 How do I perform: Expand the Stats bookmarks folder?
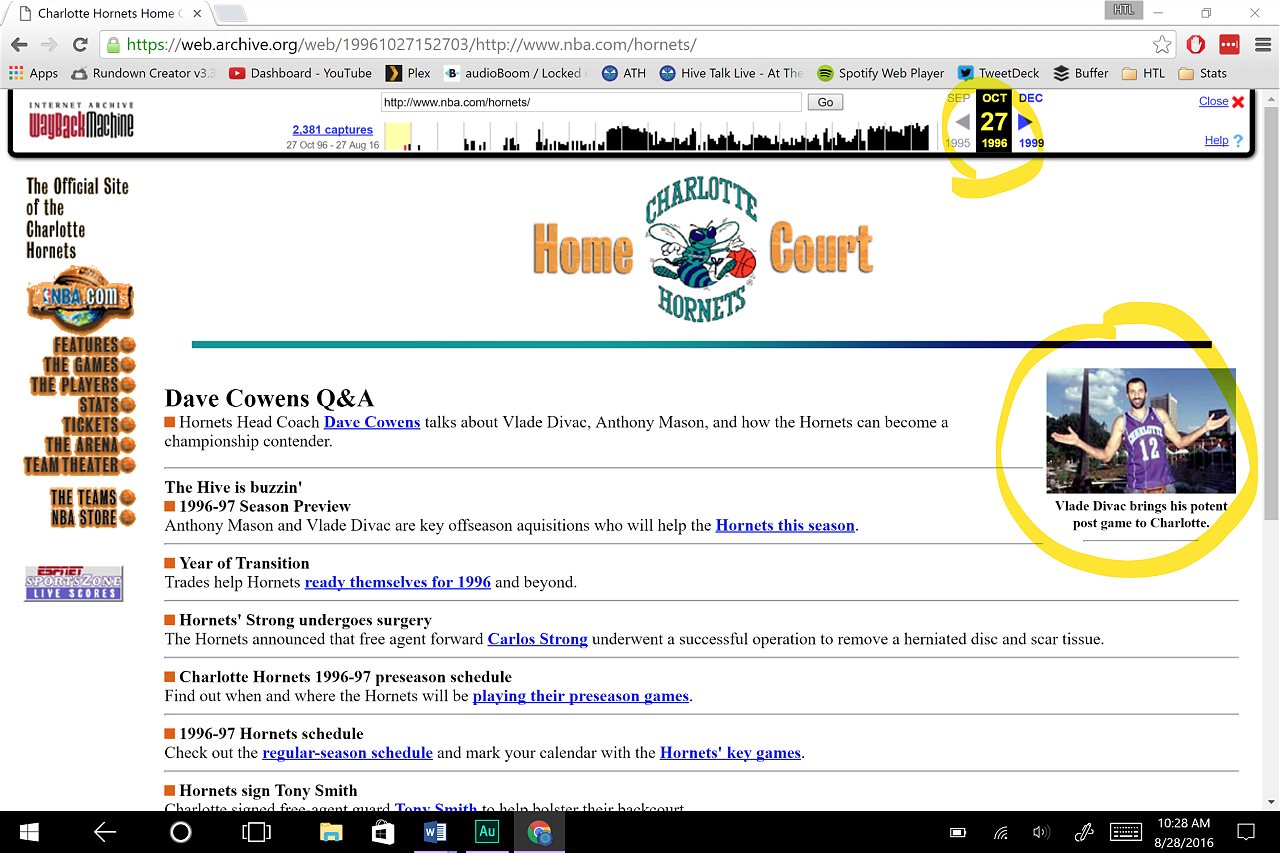1202,73
